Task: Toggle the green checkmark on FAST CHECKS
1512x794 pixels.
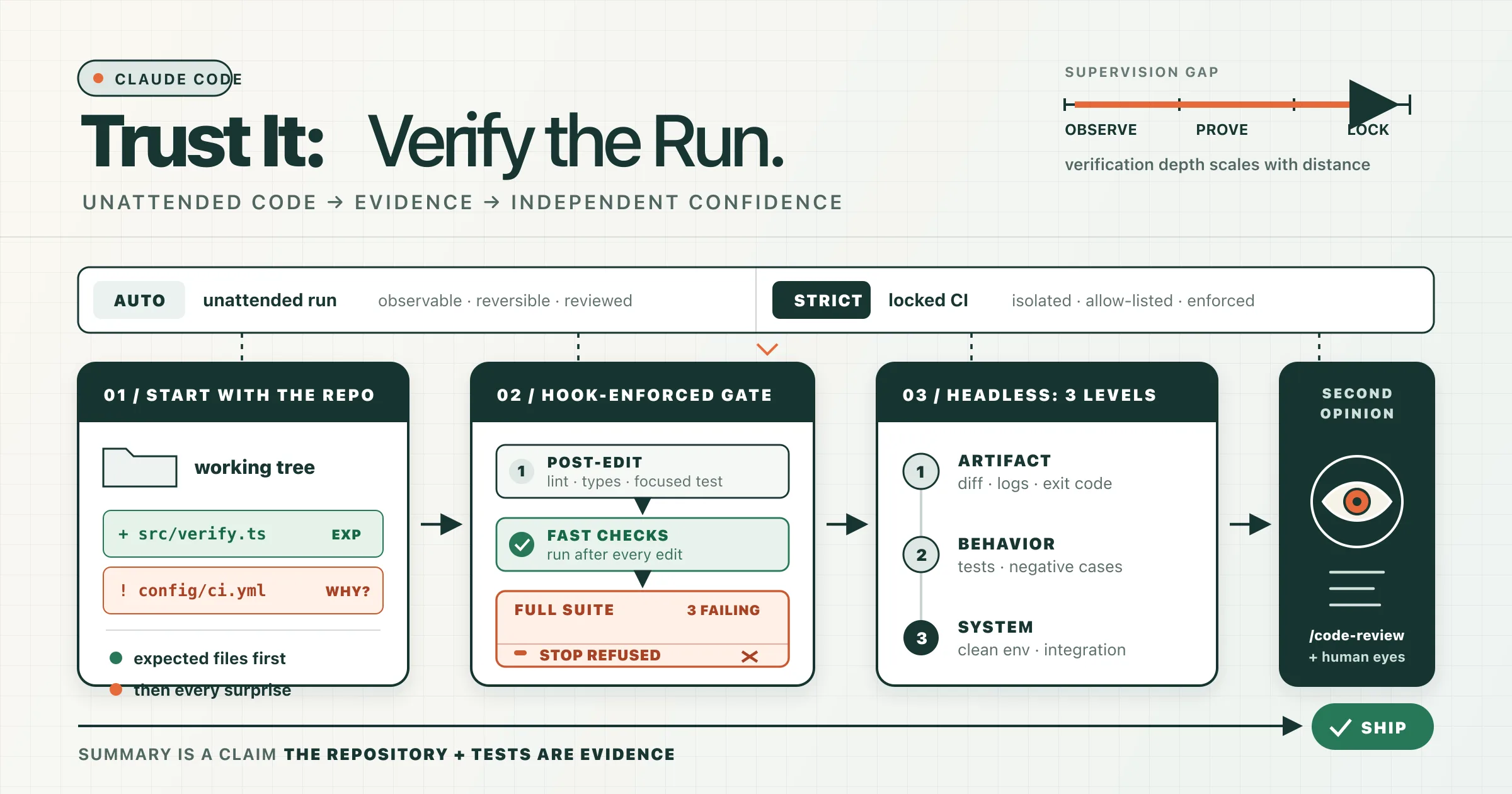Action: (522, 544)
